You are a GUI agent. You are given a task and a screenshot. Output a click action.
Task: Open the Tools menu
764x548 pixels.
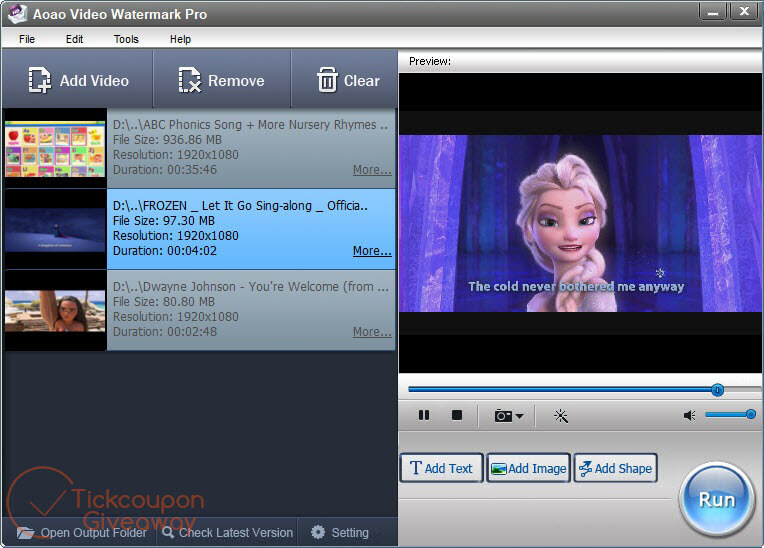pyautogui.click(x=126, y=39)
